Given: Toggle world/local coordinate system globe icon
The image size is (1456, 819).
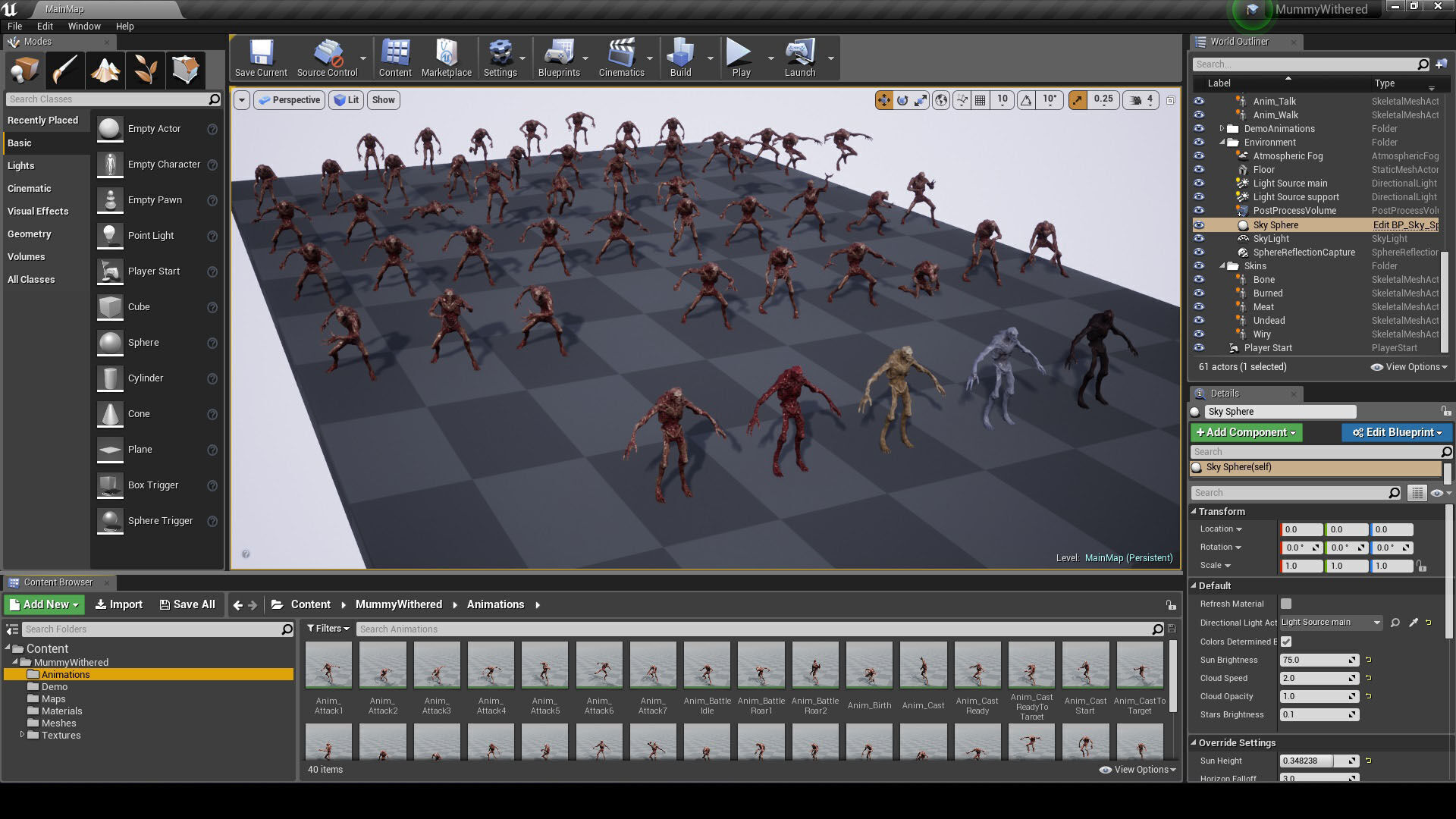Looking at the screenshot, I should pyautogui.click(x=941, y=100).
